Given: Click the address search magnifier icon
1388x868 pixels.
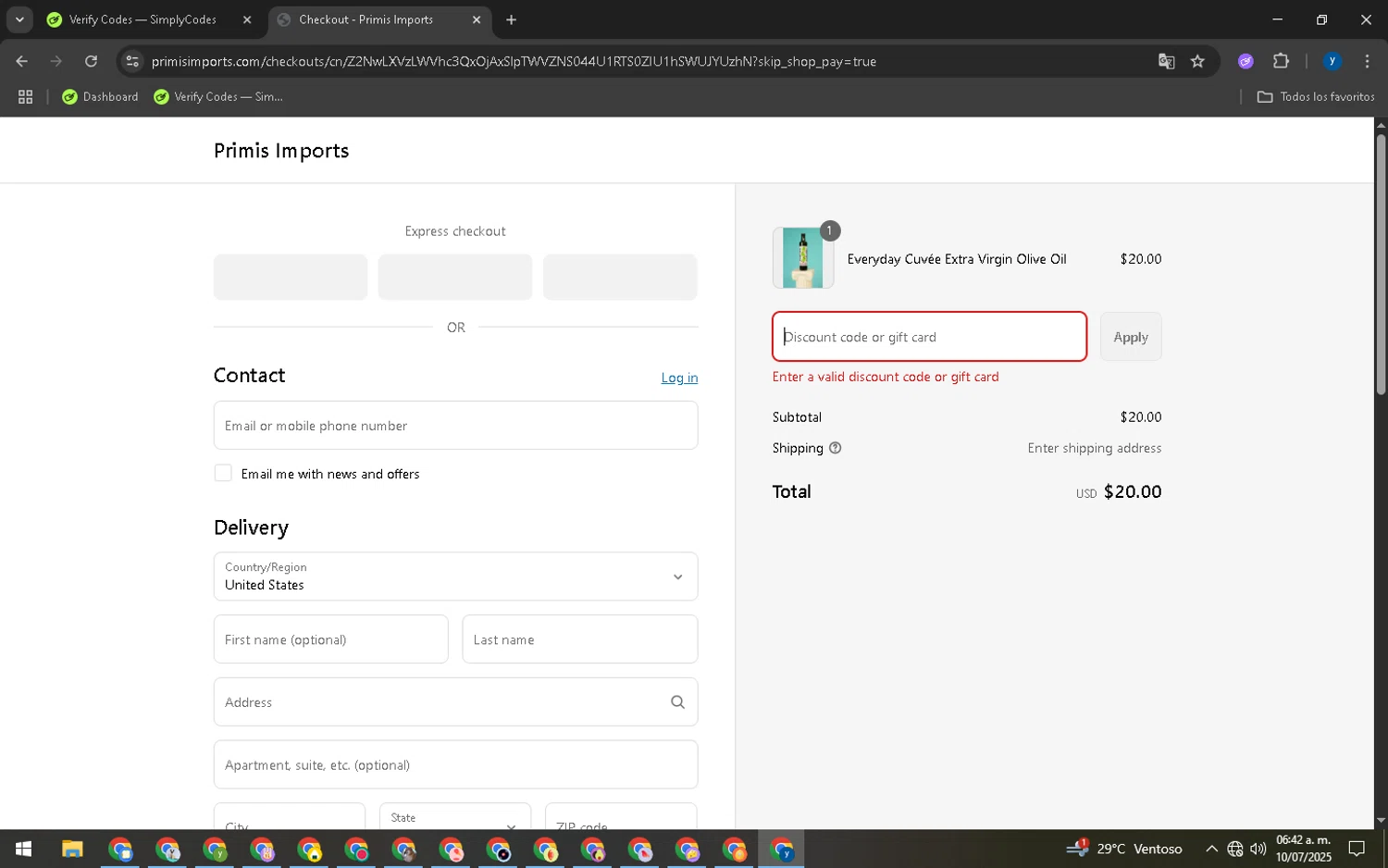Looking at the screenshot, I should (677, 702).
